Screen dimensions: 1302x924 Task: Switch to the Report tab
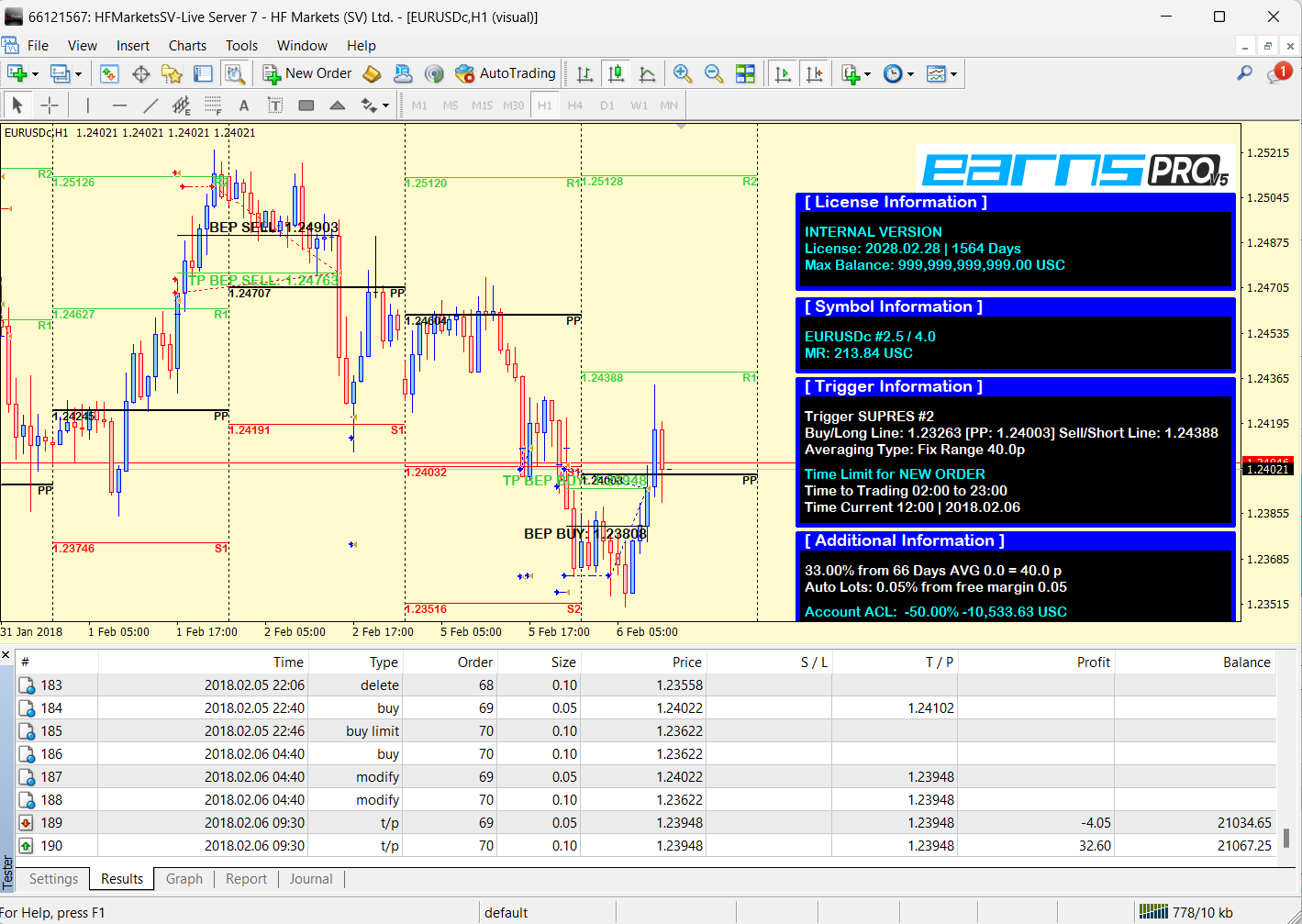point(246,879)
